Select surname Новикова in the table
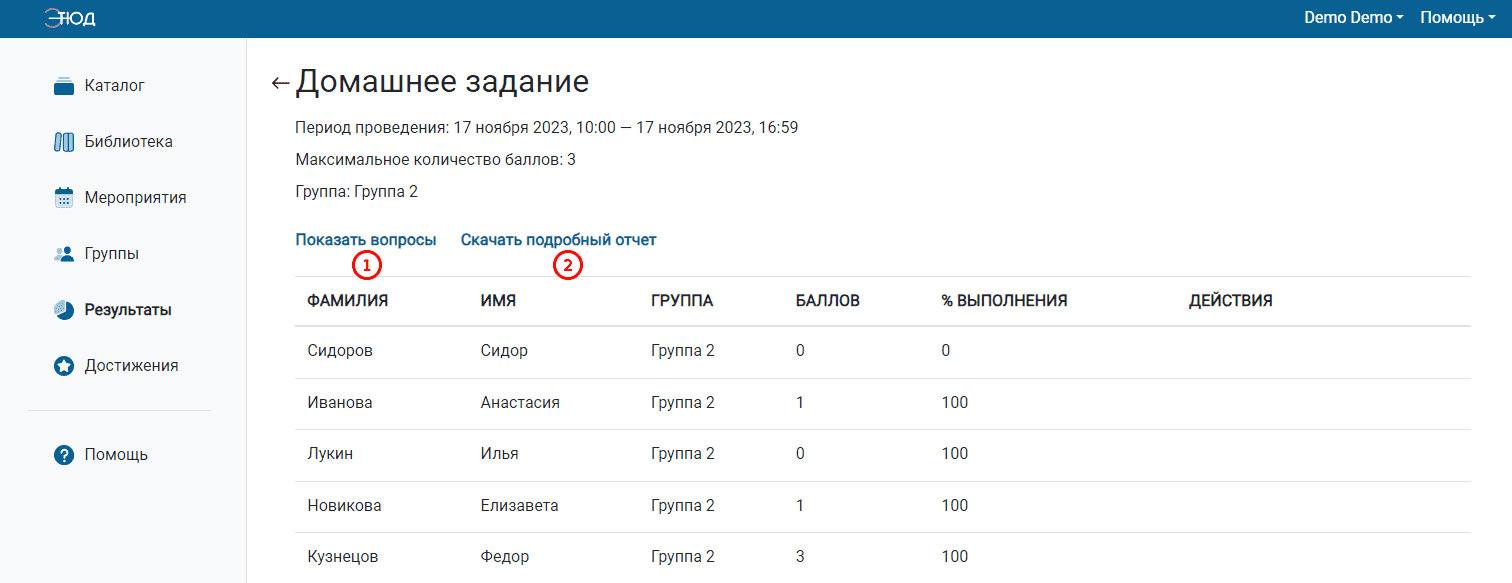Viewport: 1512px width, 583px height. point(344,506)
